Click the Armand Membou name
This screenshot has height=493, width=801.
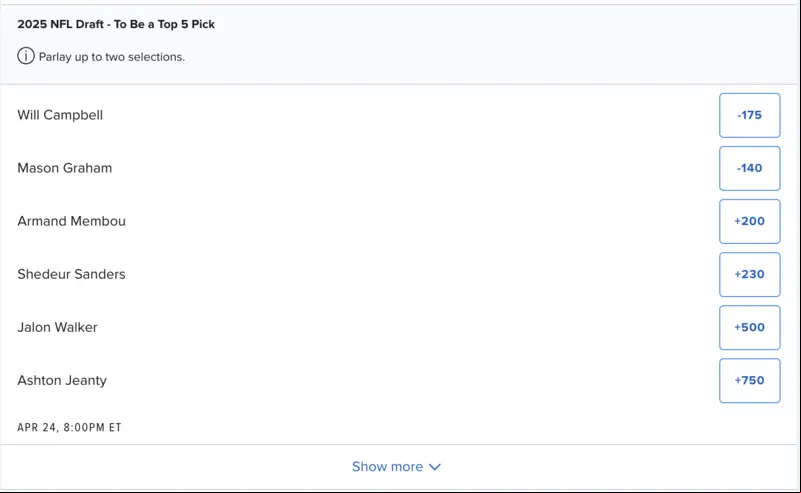(x=72, y=221)
